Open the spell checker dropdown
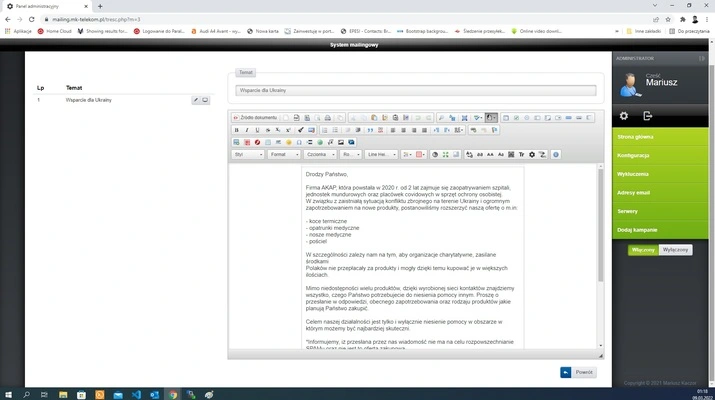715x400 pixels. pyautogui.click(x=477, y=118)
